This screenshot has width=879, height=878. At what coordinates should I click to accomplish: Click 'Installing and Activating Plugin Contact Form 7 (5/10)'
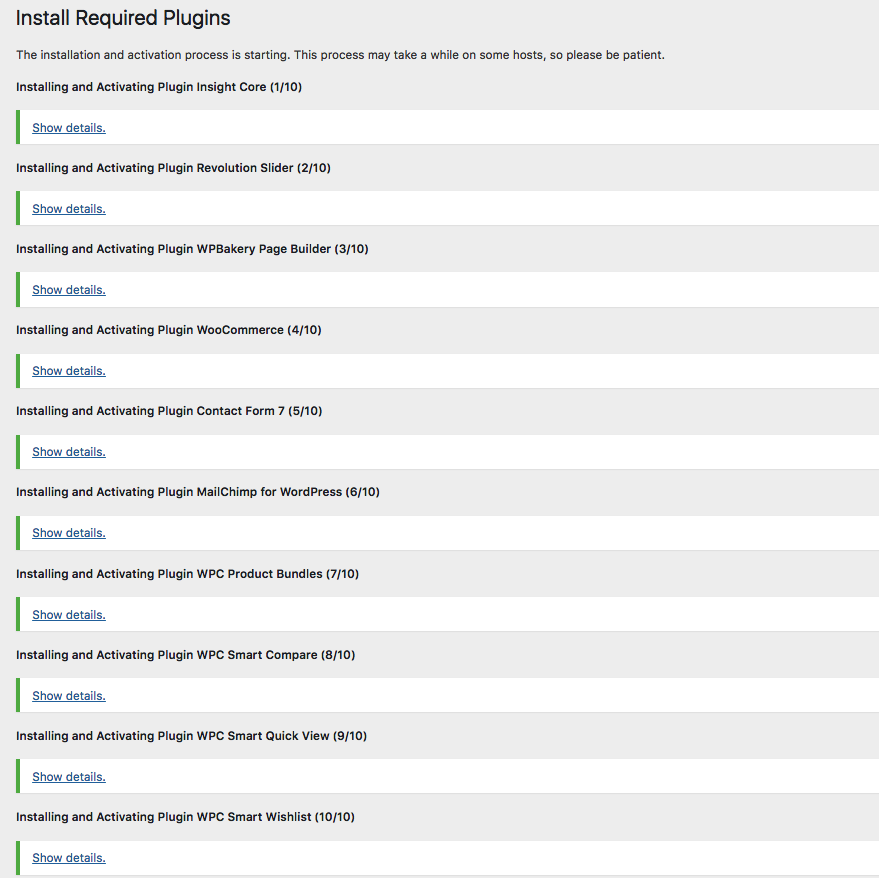coord(169,411)
